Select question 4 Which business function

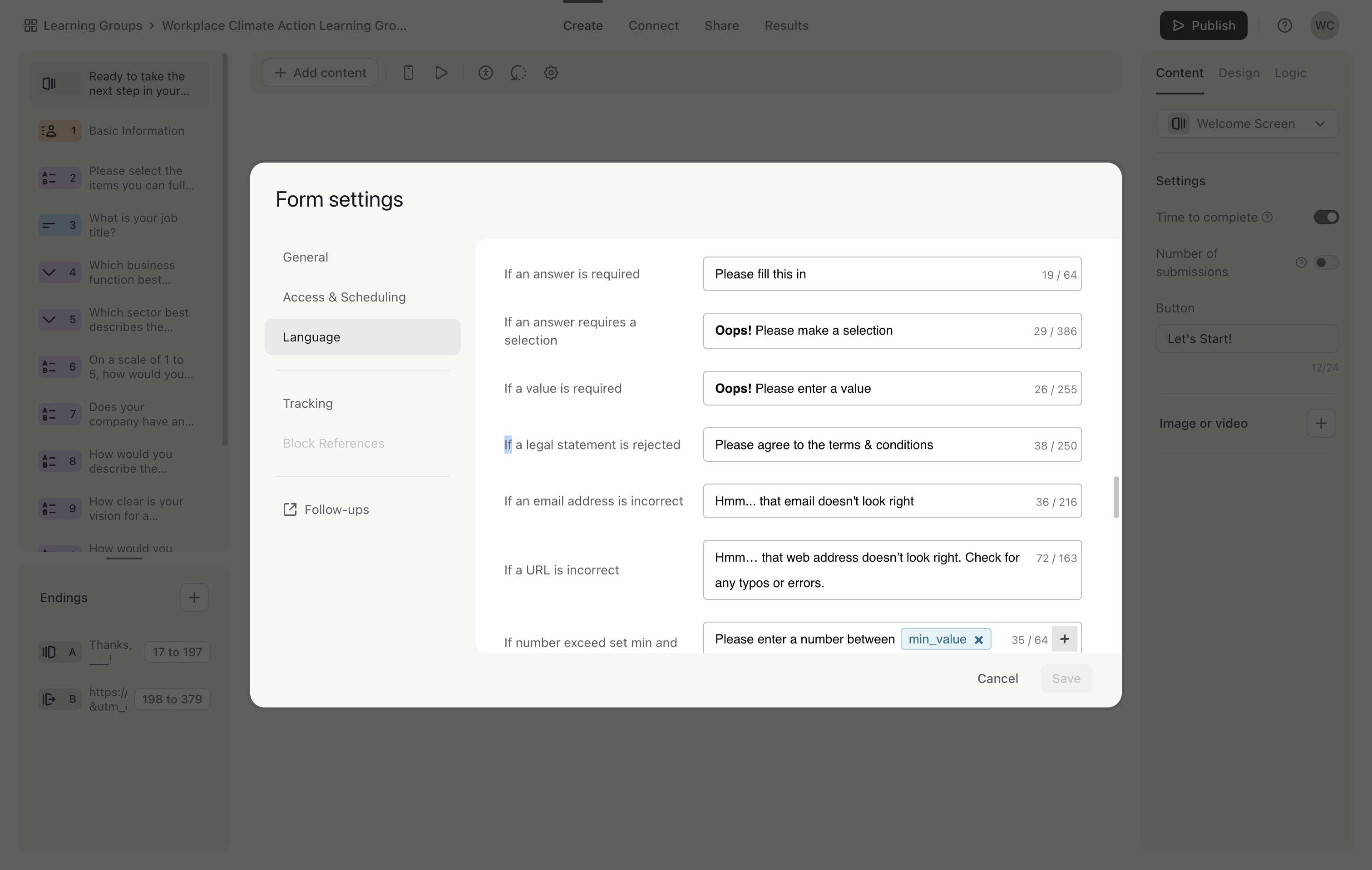119,273
